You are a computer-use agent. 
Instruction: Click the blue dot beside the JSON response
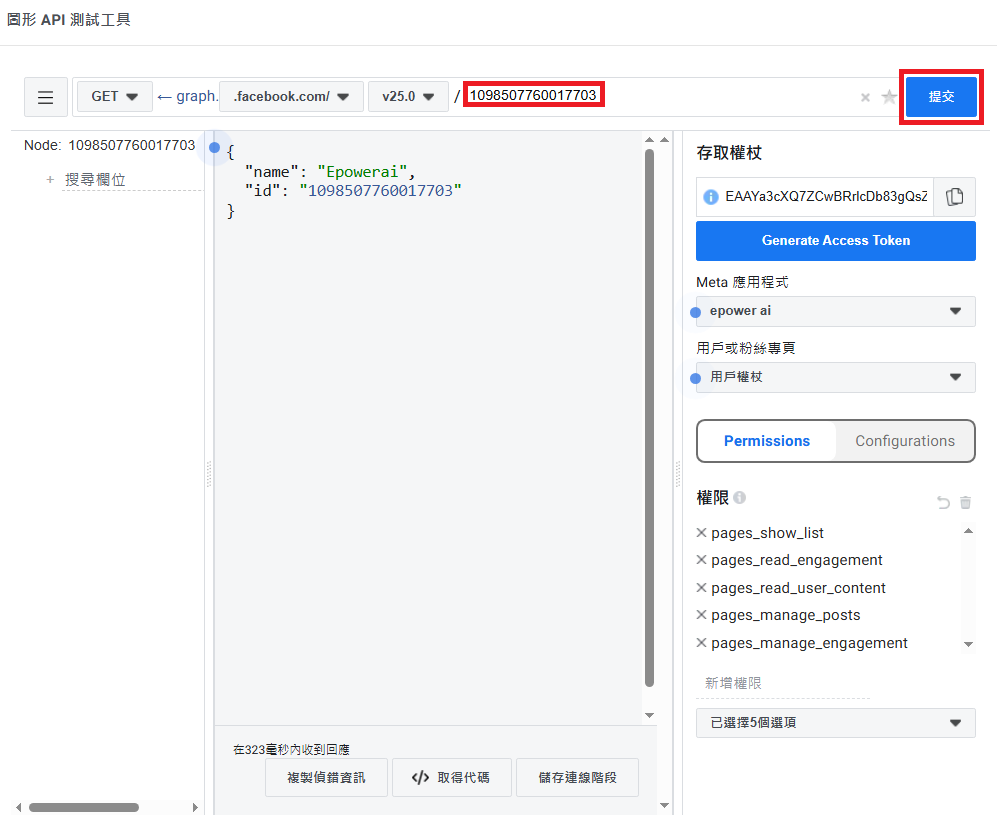(x=215, y=148)
